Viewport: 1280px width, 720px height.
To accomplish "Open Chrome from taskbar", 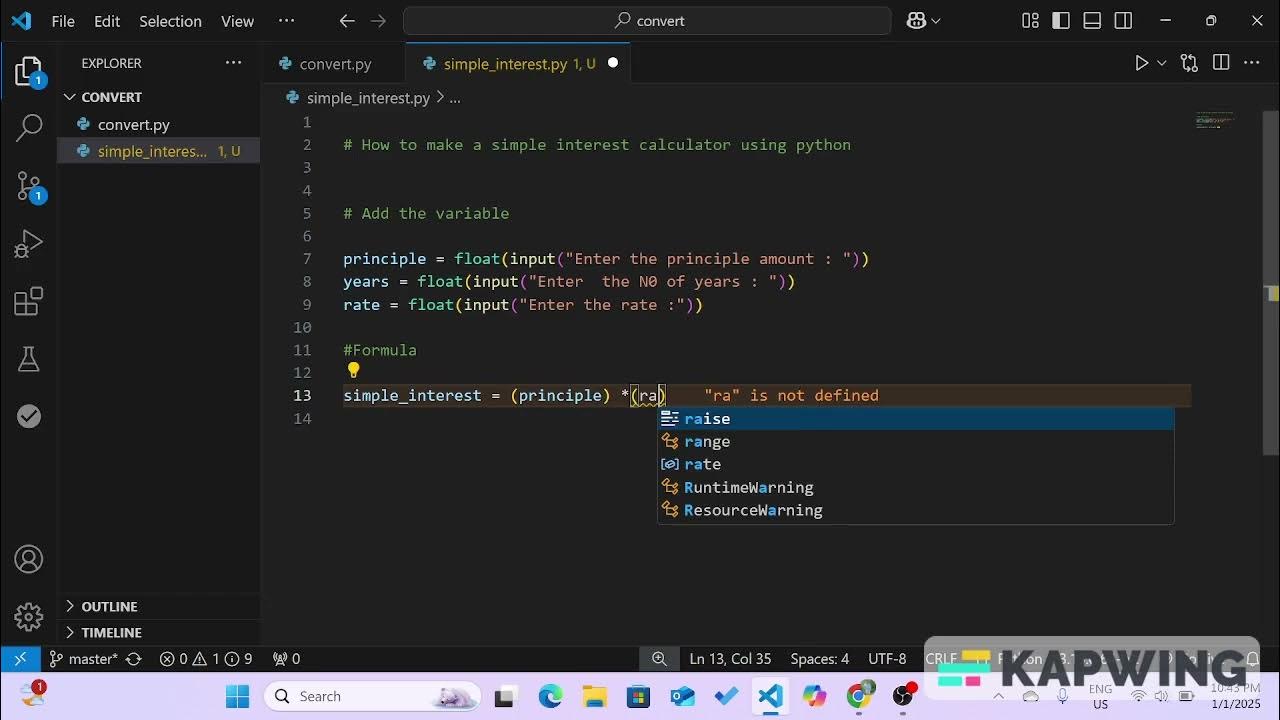I will [858, 697].
